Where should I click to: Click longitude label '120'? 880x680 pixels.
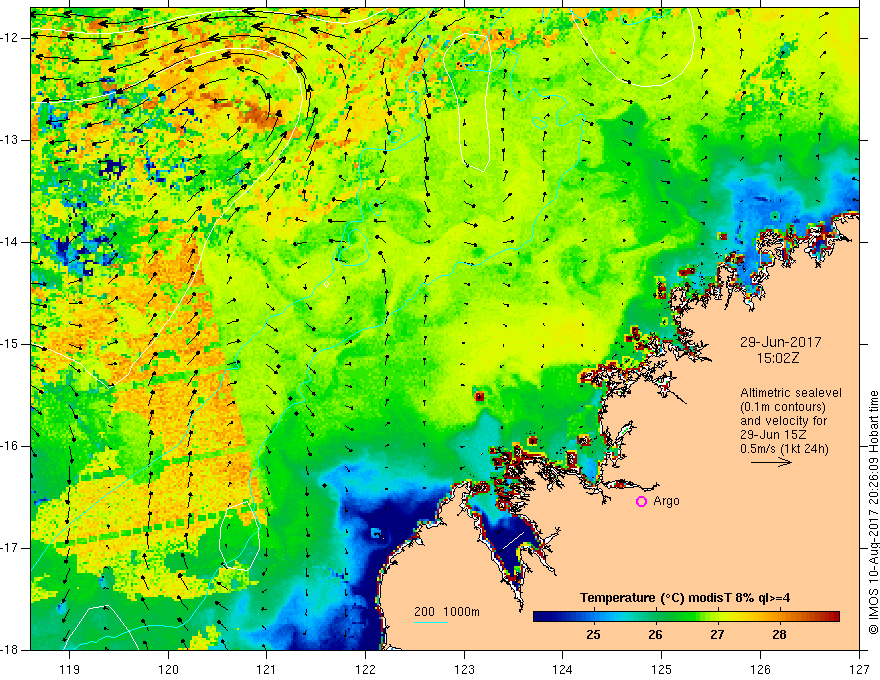click(x=168, y=669)
